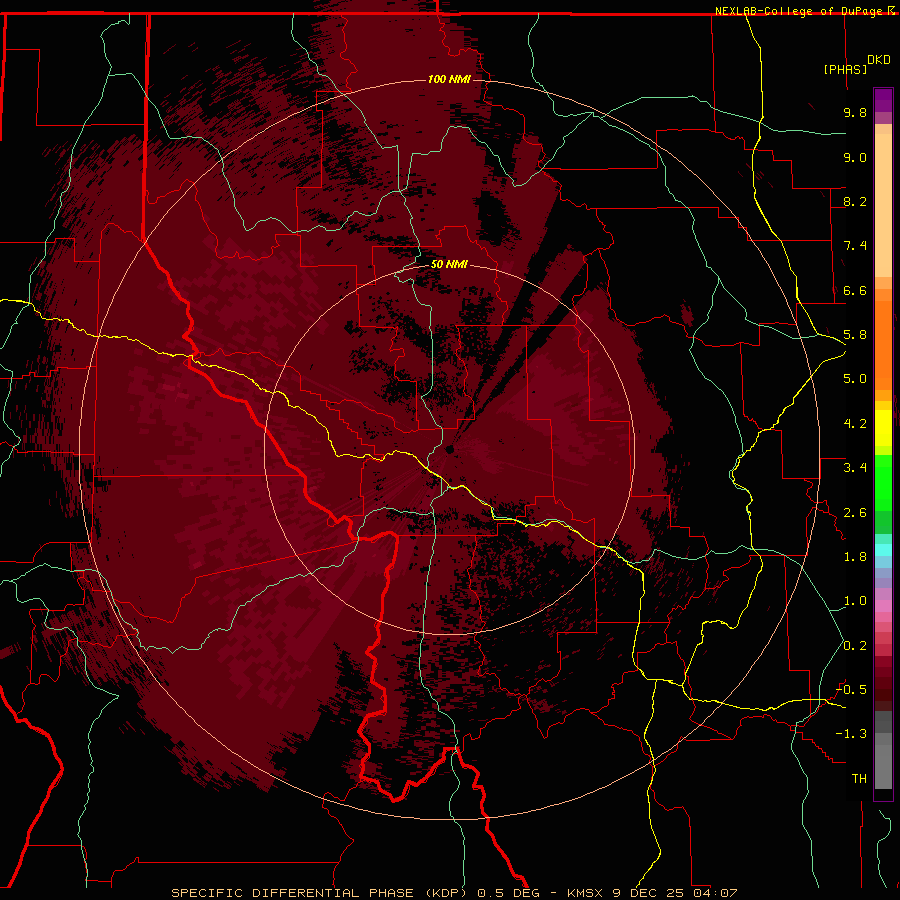The image size is (900, 900).
Task: Click the 7.4 scale value
Action: click(855, 246)
